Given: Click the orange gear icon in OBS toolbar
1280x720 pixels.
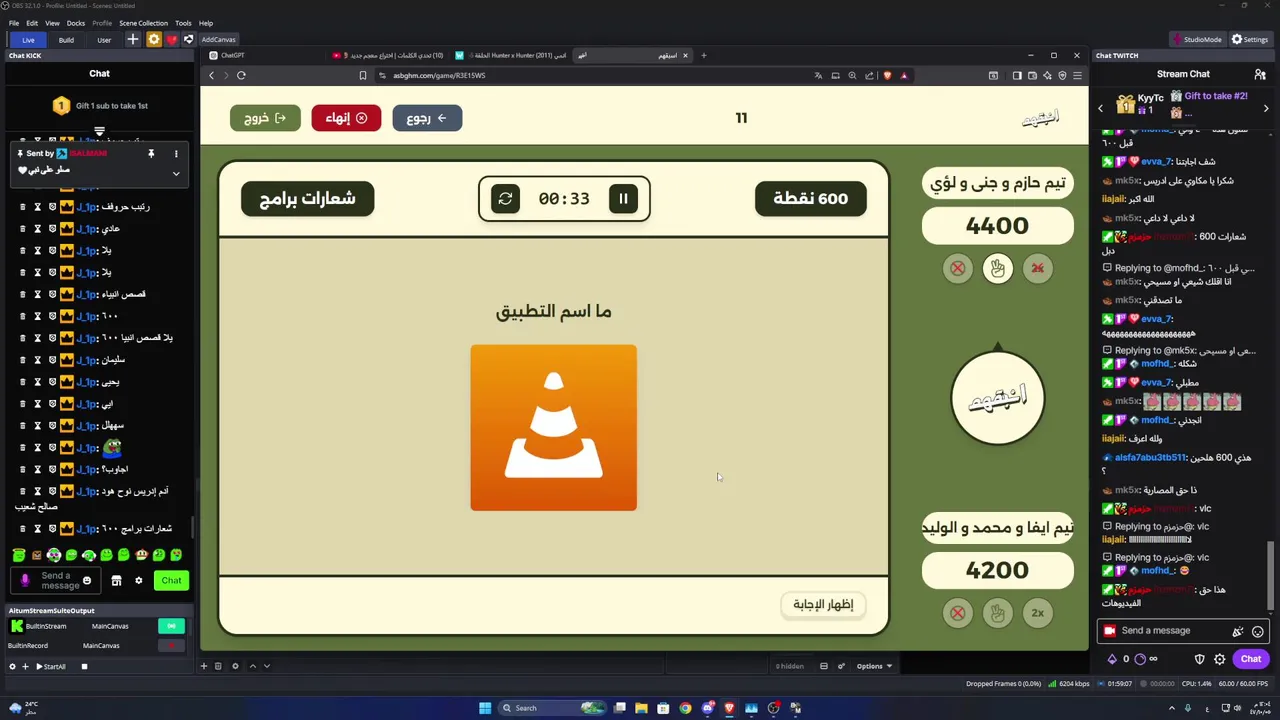Looking at the screenshot, I should tap(153, 40).
